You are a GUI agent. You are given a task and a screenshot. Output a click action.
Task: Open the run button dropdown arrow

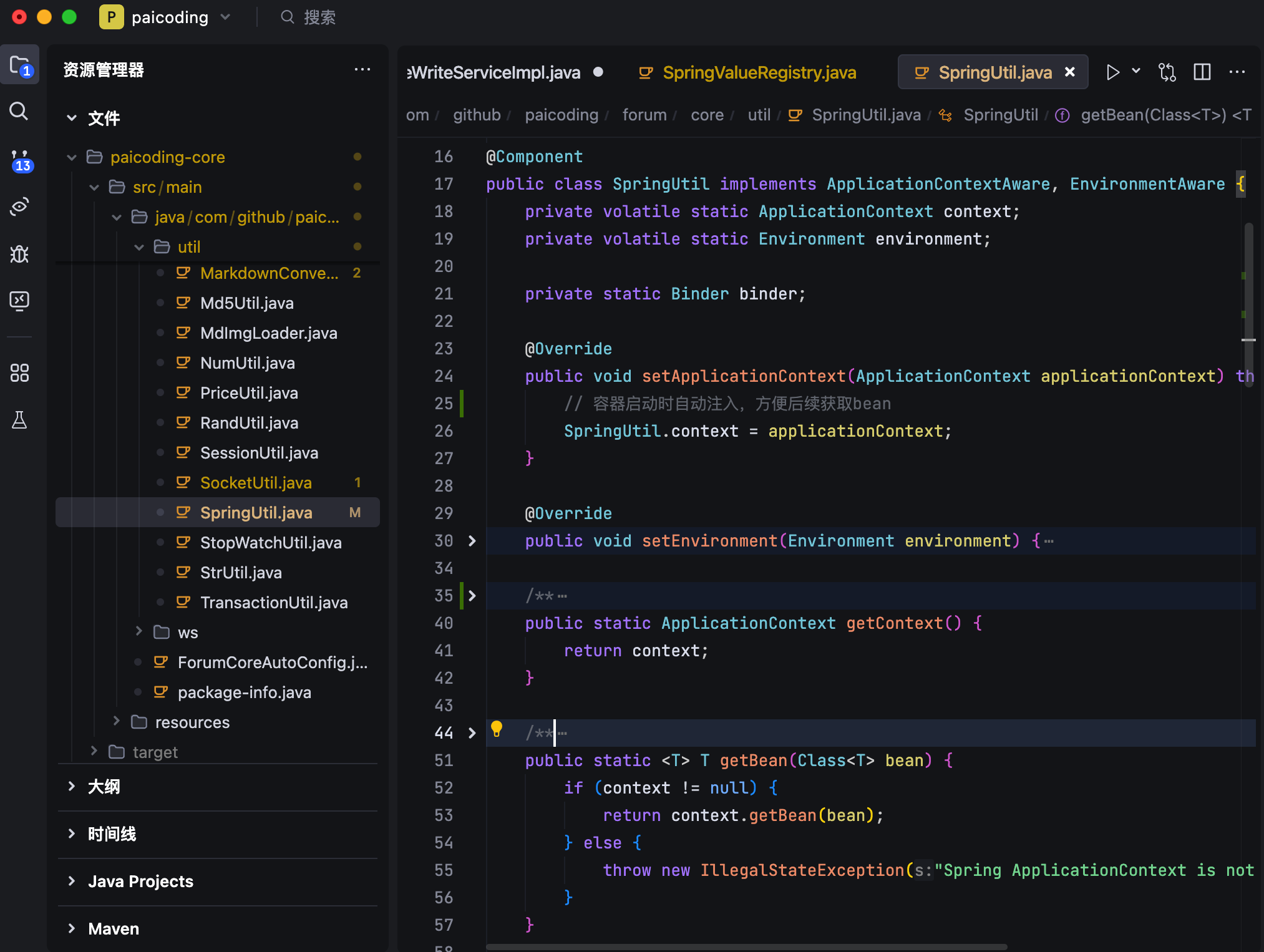(x=1136, y=71)
